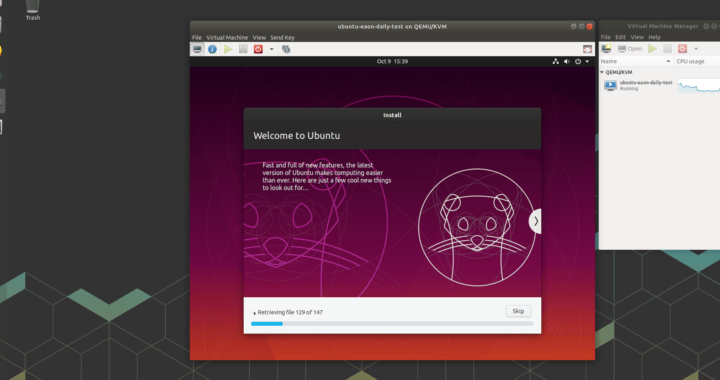The height and width of the screenshot is (380, 720).
Task: Click the installer progress bar
Action: pyautogui.click(x=392, y=324)
